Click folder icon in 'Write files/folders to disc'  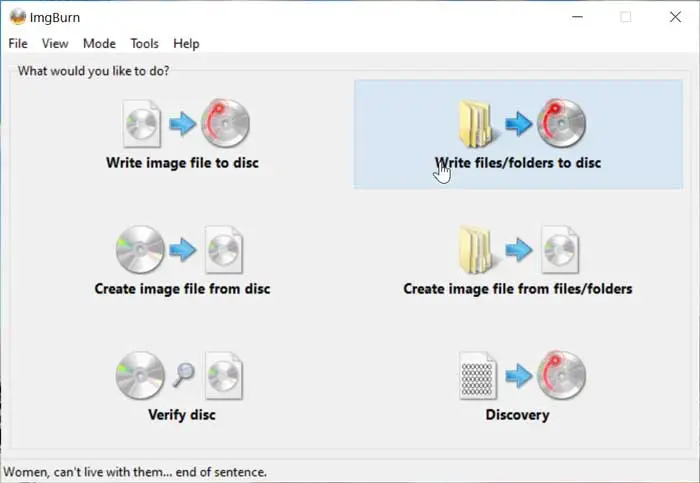click(x=476, y=124)
